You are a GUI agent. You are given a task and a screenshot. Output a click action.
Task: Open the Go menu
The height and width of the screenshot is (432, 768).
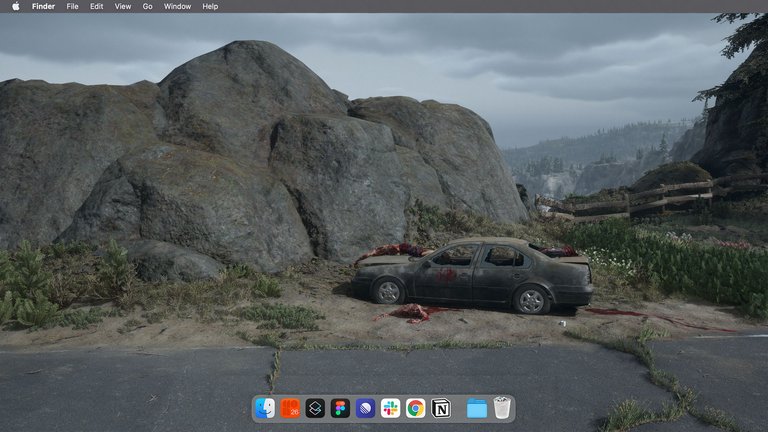pyautogui.click(x=147, y=6)
